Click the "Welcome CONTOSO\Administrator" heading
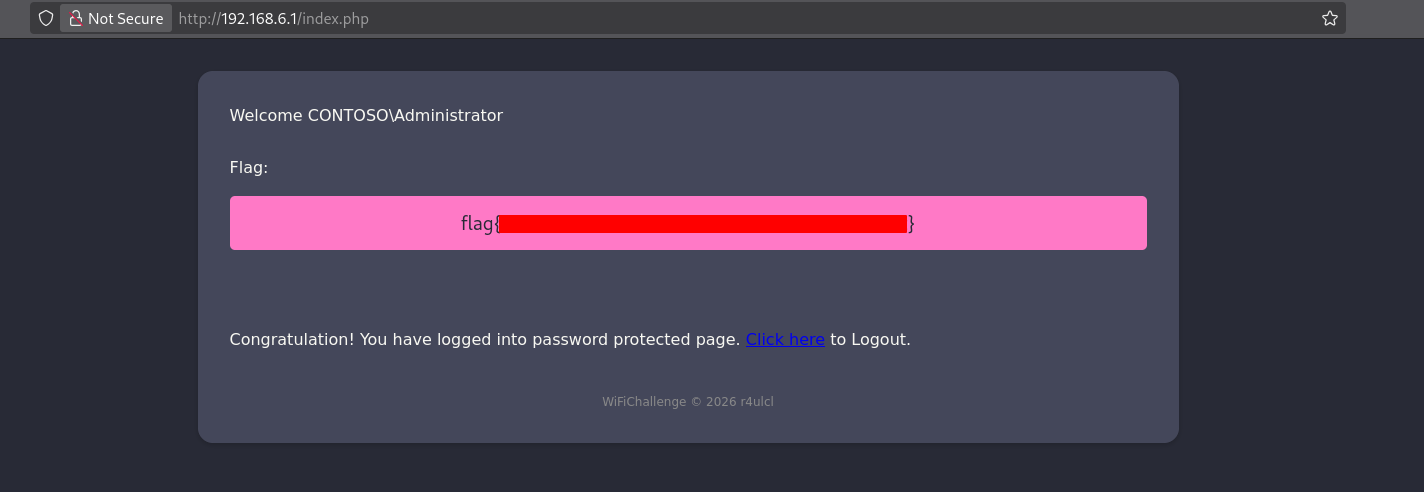Image resolution: width=1424 pixels, height=492 pixels. [x=366, y=115]
